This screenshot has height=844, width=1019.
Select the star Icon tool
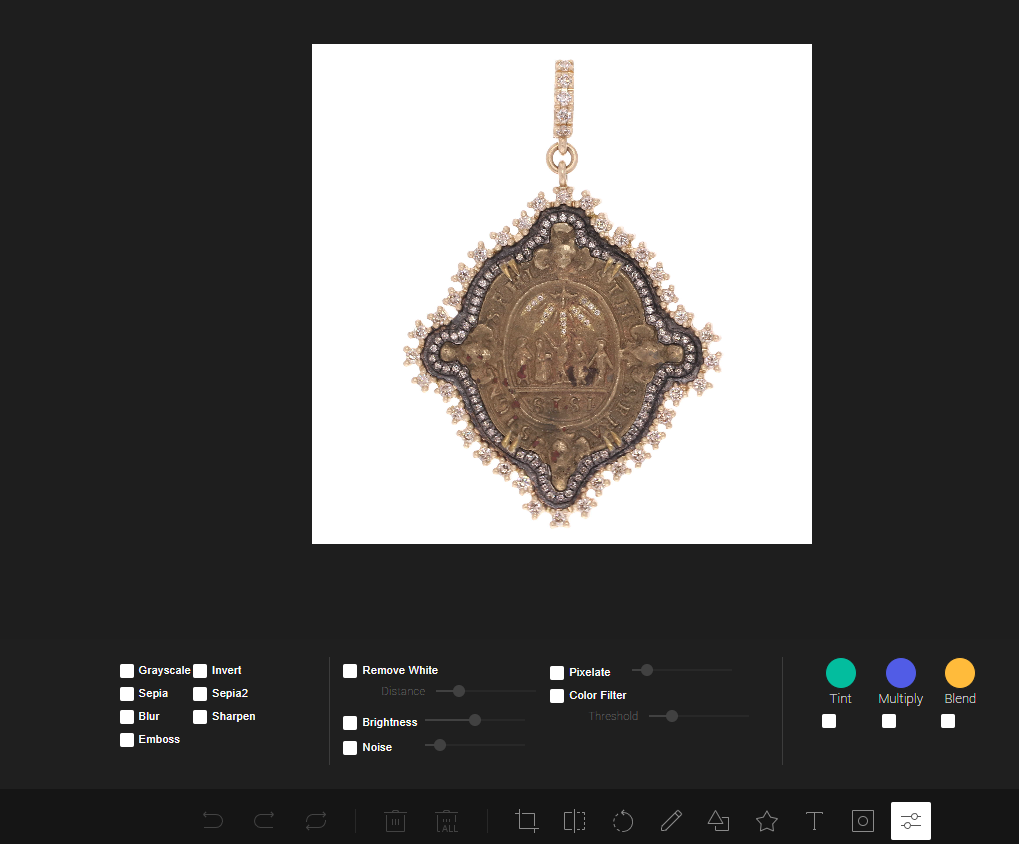click(x=767, y=821)
